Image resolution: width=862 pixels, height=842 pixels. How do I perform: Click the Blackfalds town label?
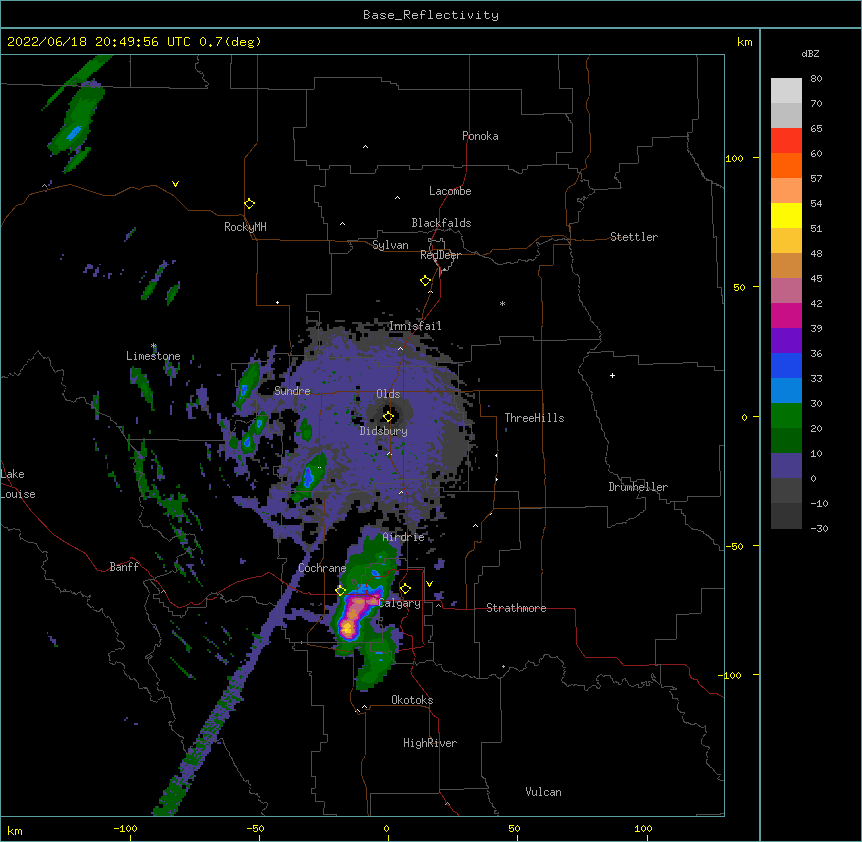pyautogui.click(x=441, y=223)
